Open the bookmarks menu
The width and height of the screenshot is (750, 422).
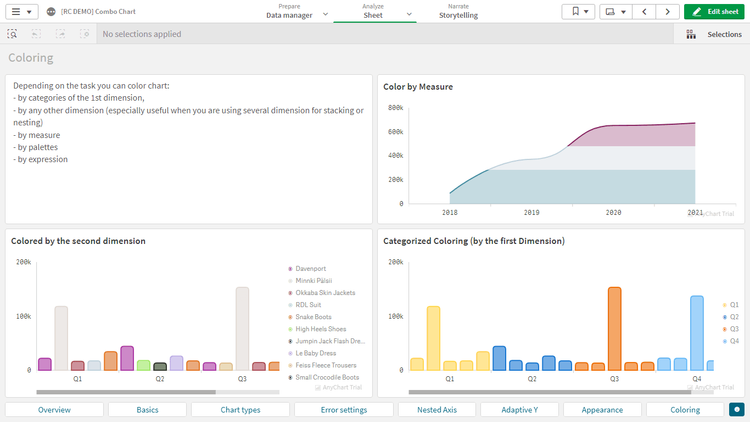[x=577, y=12]
